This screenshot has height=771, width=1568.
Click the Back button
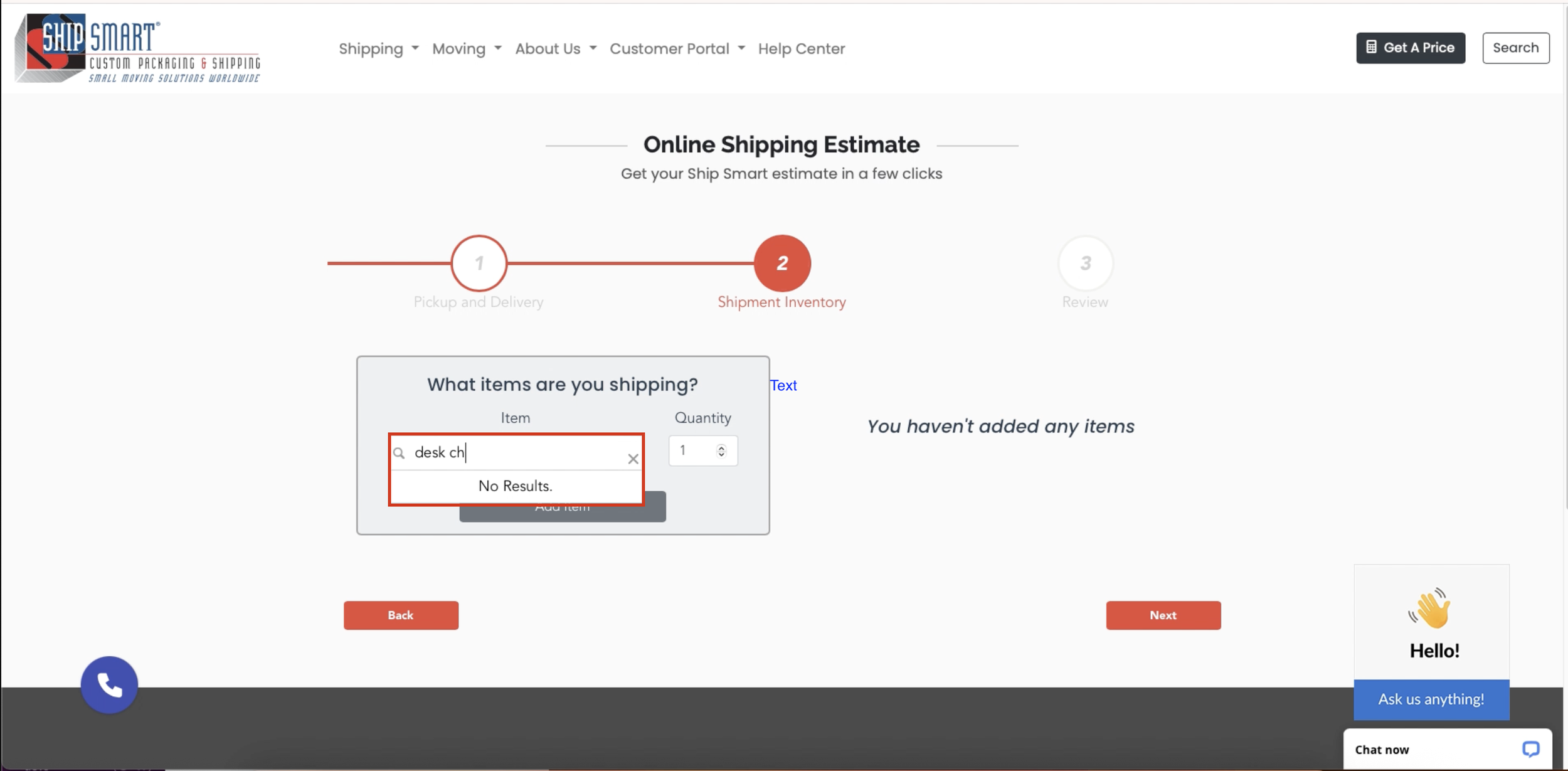click(x=401, y=615)
